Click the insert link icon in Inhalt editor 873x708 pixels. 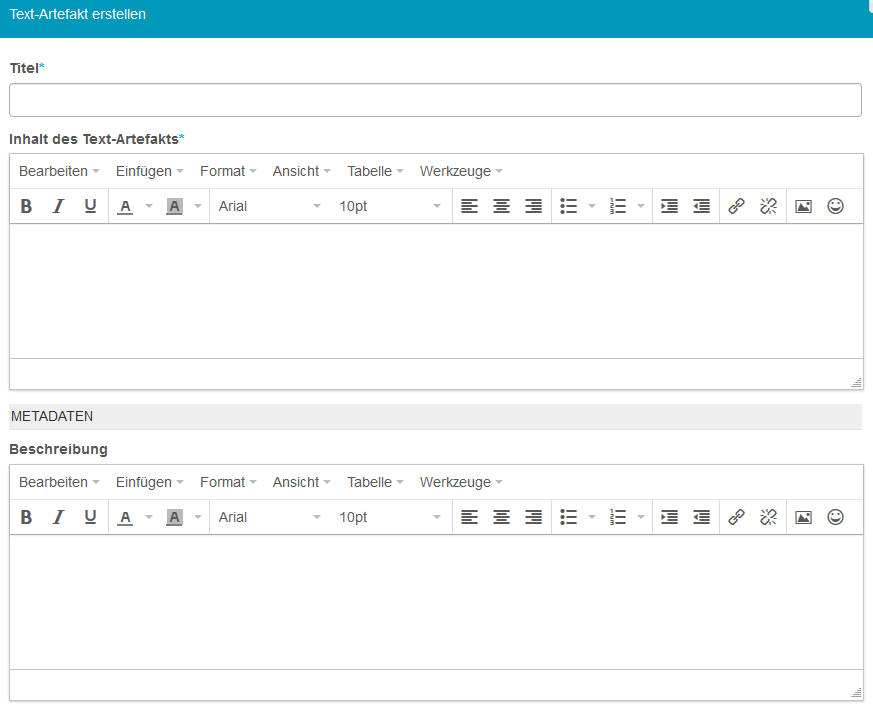click(736, 206)
